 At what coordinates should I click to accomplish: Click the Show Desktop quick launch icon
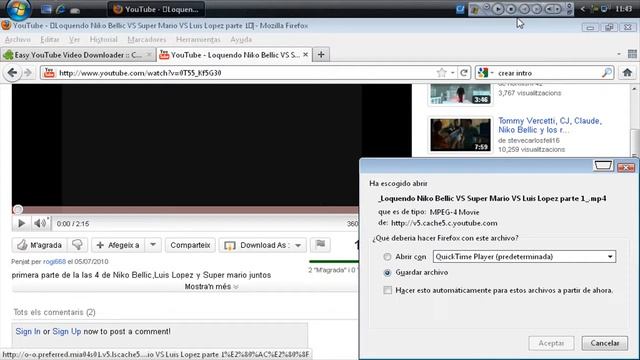tap(47, 9)
